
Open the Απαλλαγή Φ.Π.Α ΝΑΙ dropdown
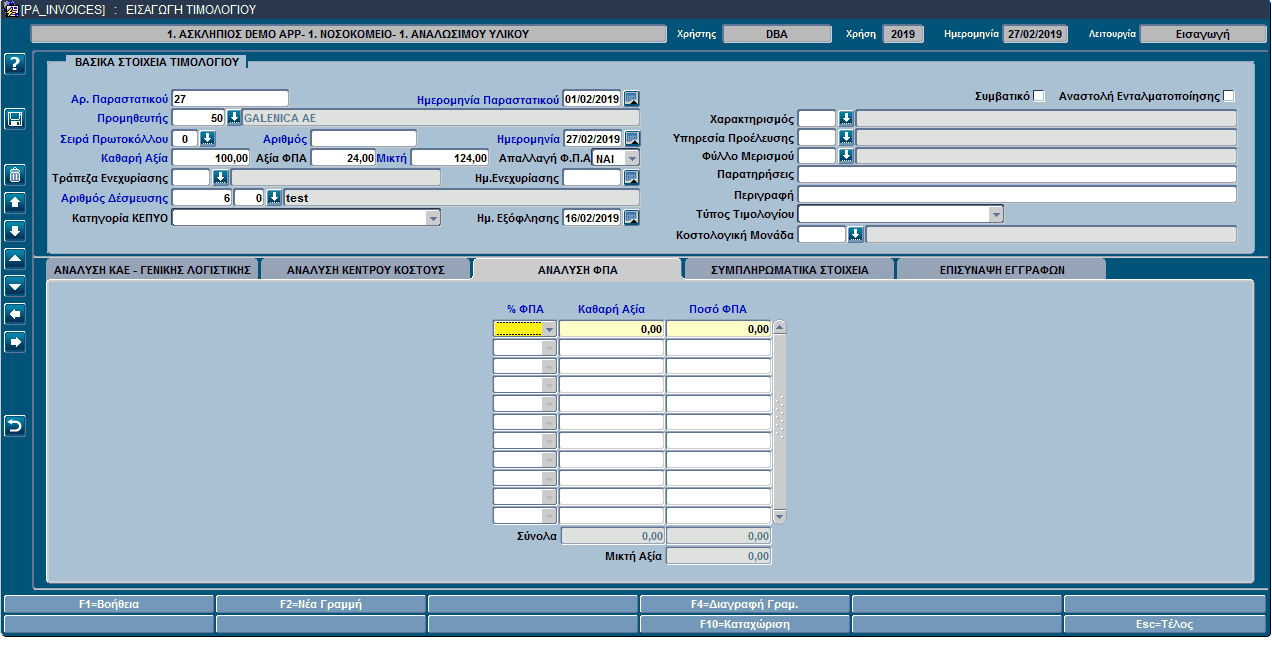click(632, 158)
